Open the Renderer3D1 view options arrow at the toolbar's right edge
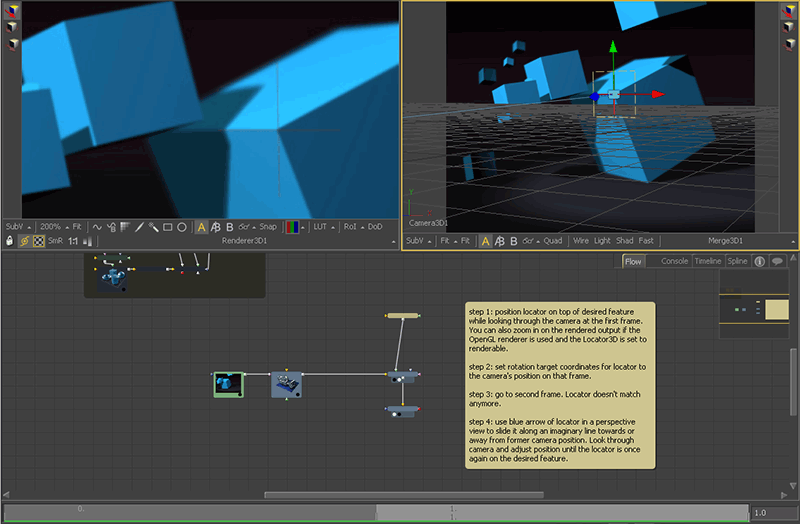This screenshot has height=524, width=800. coord(393,242)
